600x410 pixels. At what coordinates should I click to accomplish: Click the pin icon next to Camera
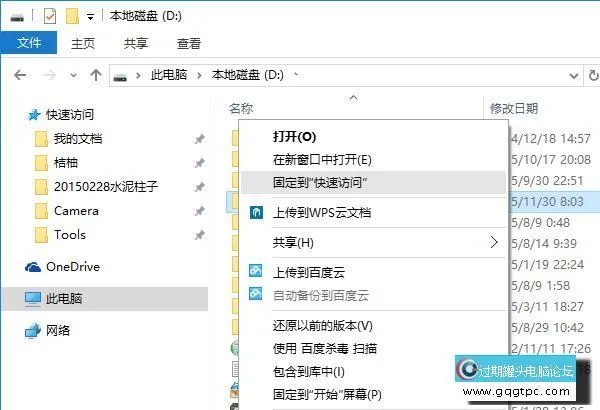[x=199, y=211]
